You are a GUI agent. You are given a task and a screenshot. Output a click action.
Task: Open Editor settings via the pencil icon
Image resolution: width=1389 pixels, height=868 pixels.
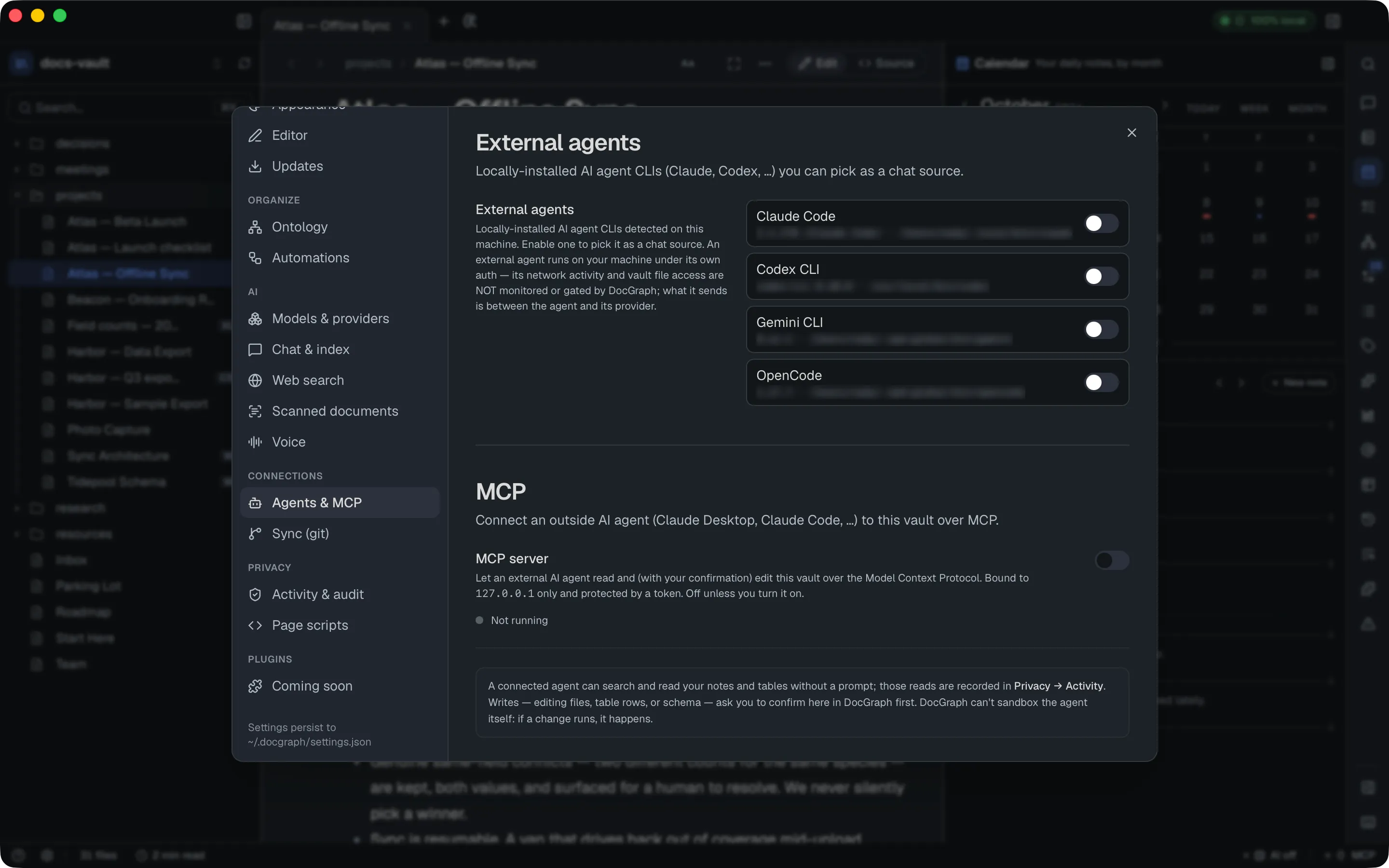click(255, 136)
